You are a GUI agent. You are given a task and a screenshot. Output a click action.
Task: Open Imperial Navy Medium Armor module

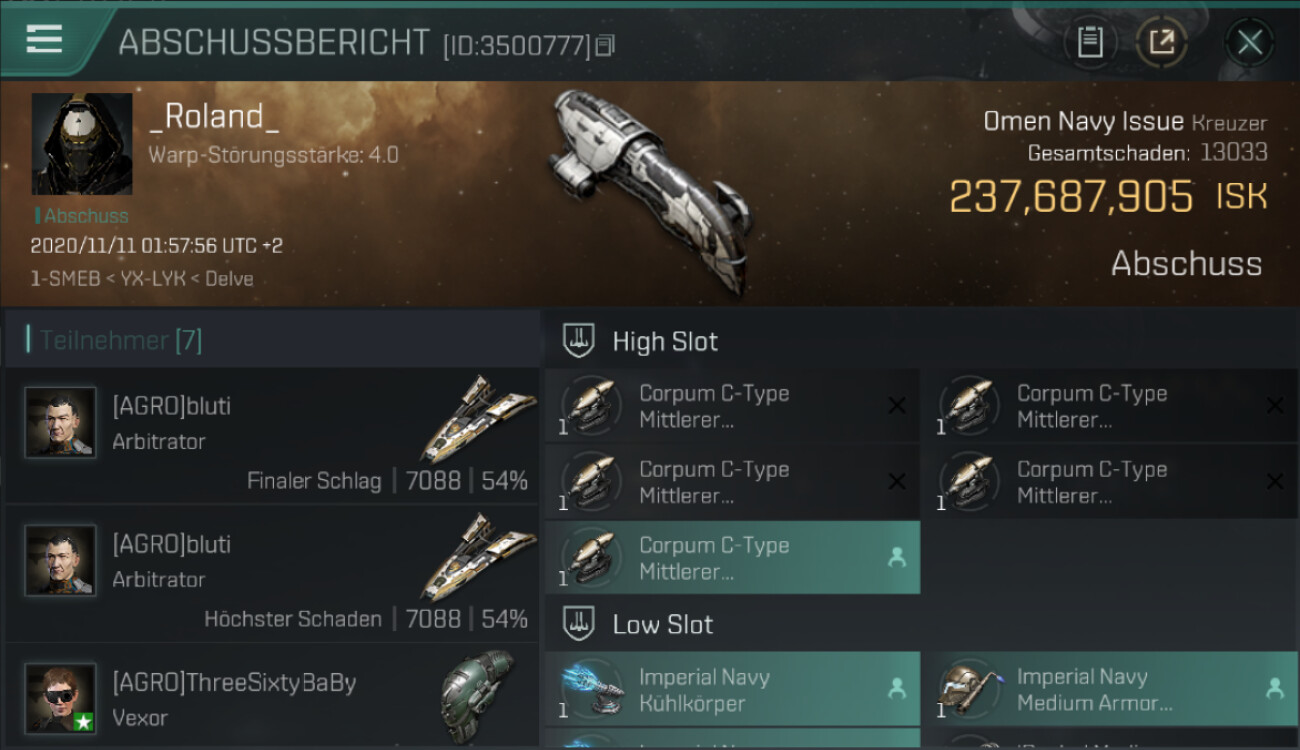click(x=1112, y=690)
